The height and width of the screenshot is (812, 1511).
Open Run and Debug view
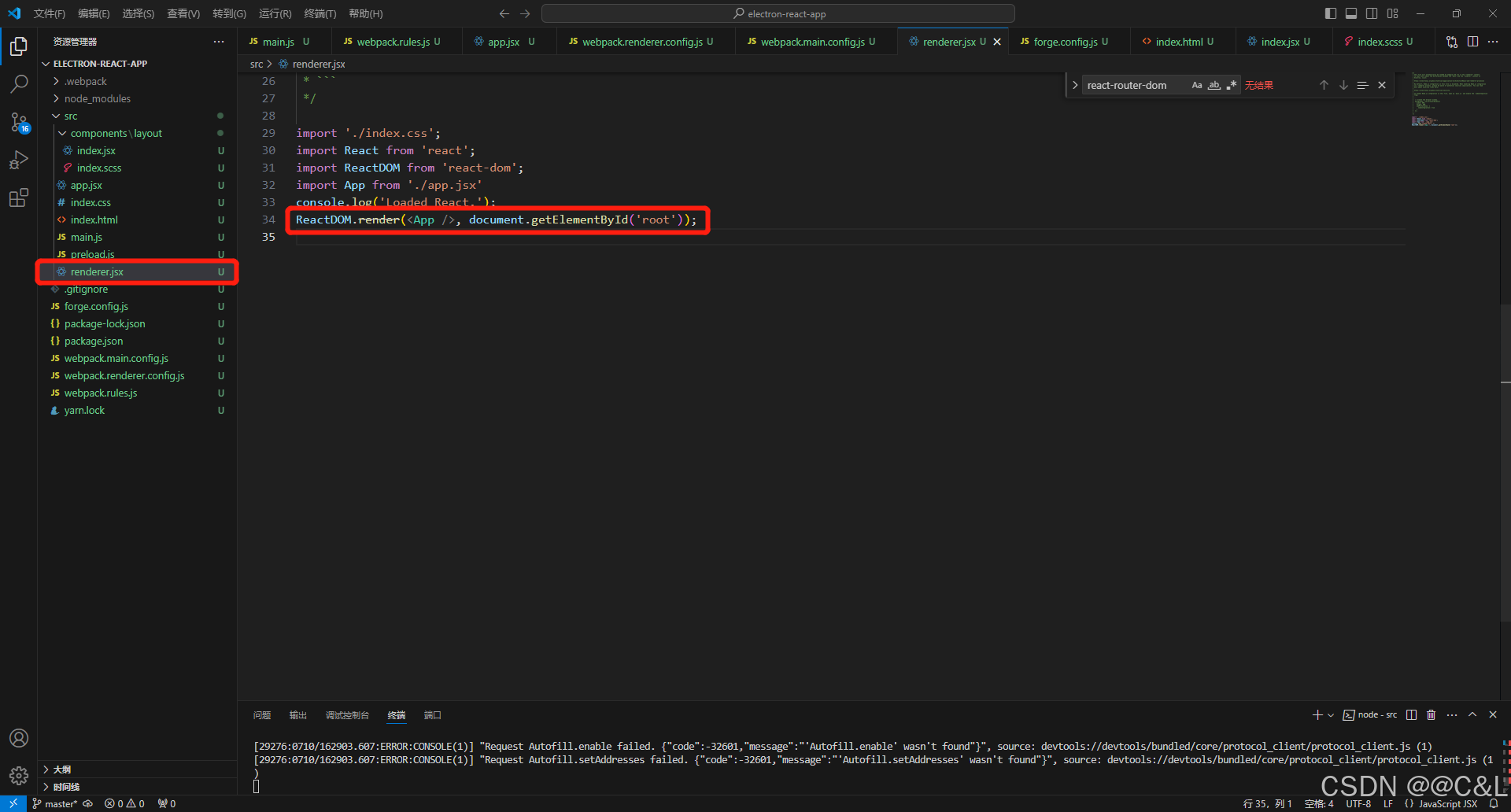click(x=19, y=160)
